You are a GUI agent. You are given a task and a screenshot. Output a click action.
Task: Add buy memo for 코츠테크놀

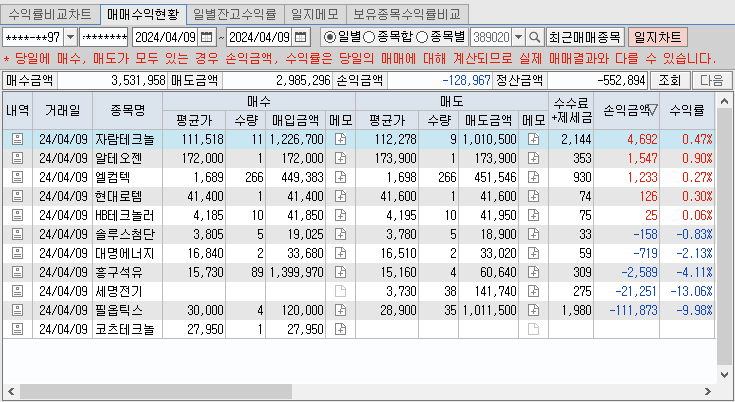(341, 329)
